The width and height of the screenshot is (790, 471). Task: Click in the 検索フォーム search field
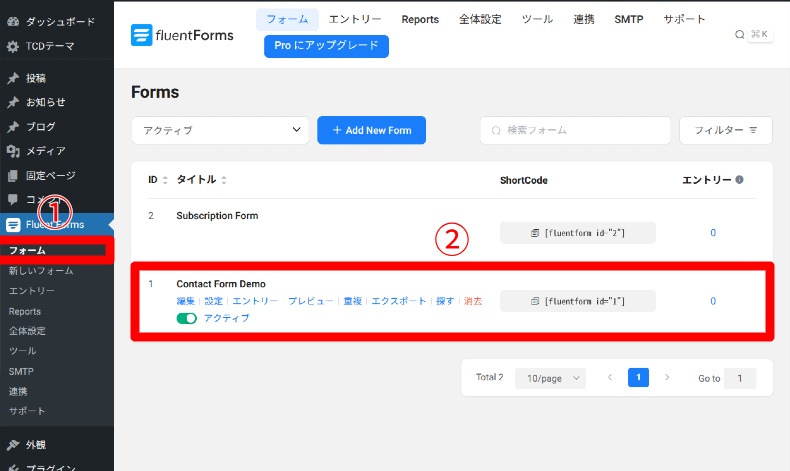pyautogui.click(x=575, y=130)
